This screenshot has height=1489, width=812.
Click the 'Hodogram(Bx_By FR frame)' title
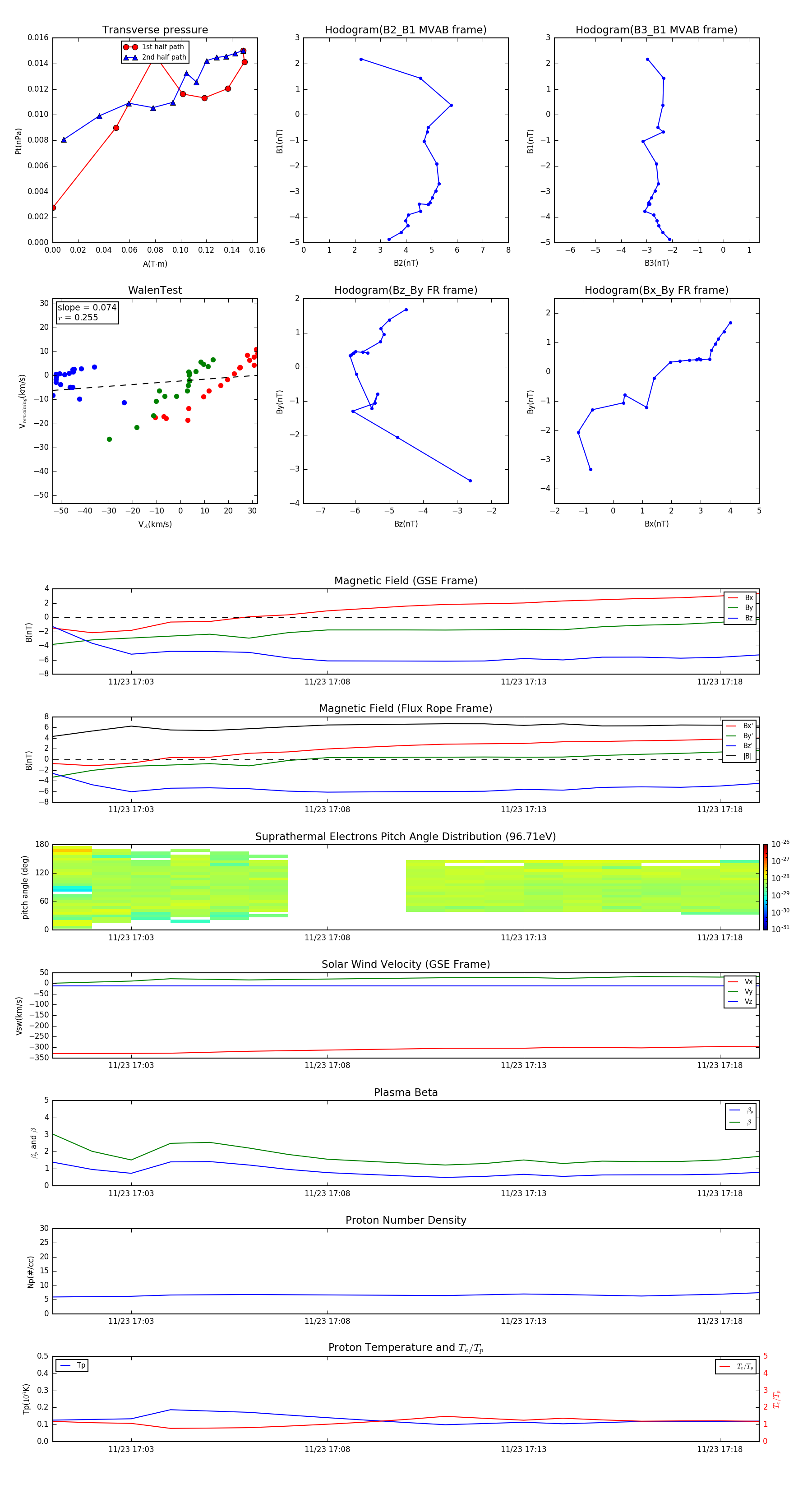point(656,290)
